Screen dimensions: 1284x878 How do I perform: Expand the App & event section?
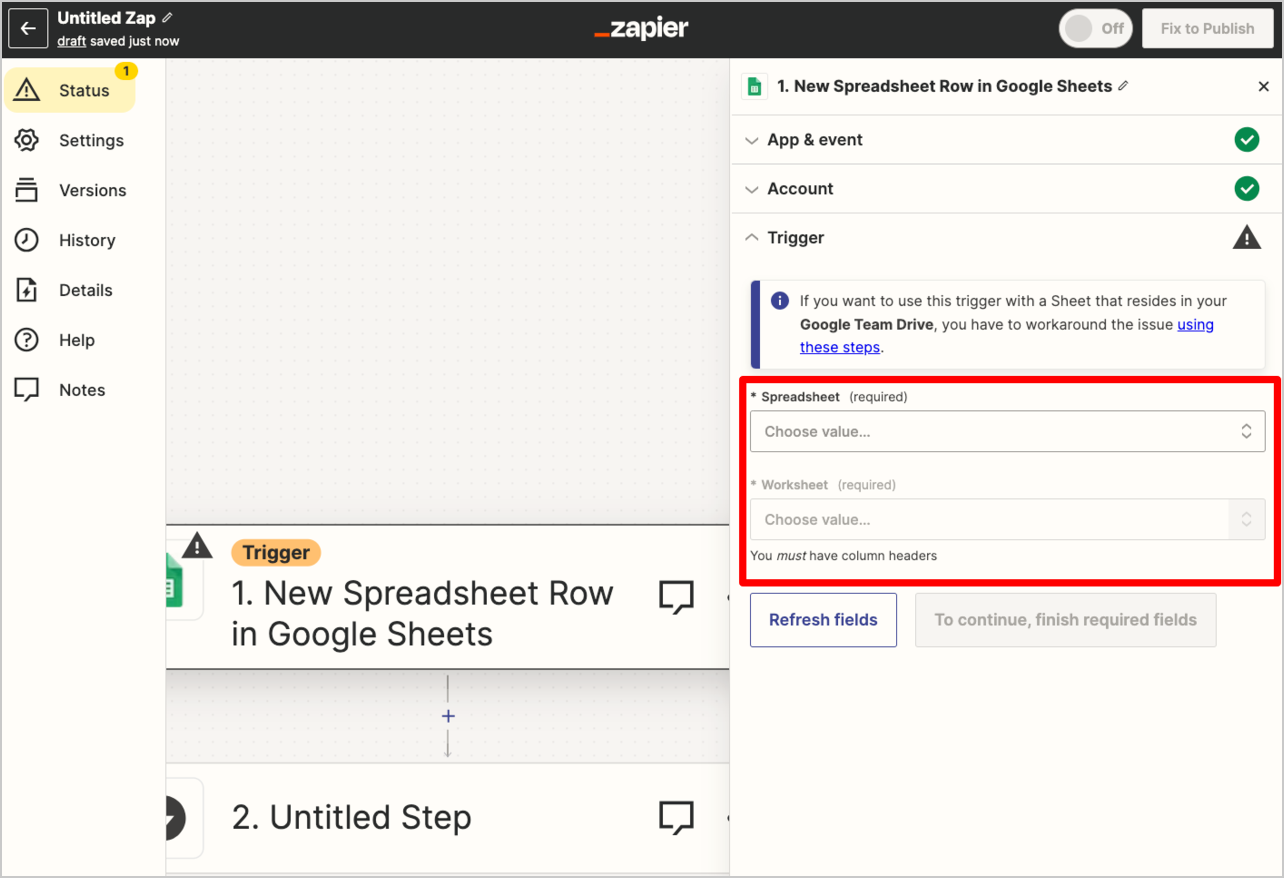(1006, 140)
